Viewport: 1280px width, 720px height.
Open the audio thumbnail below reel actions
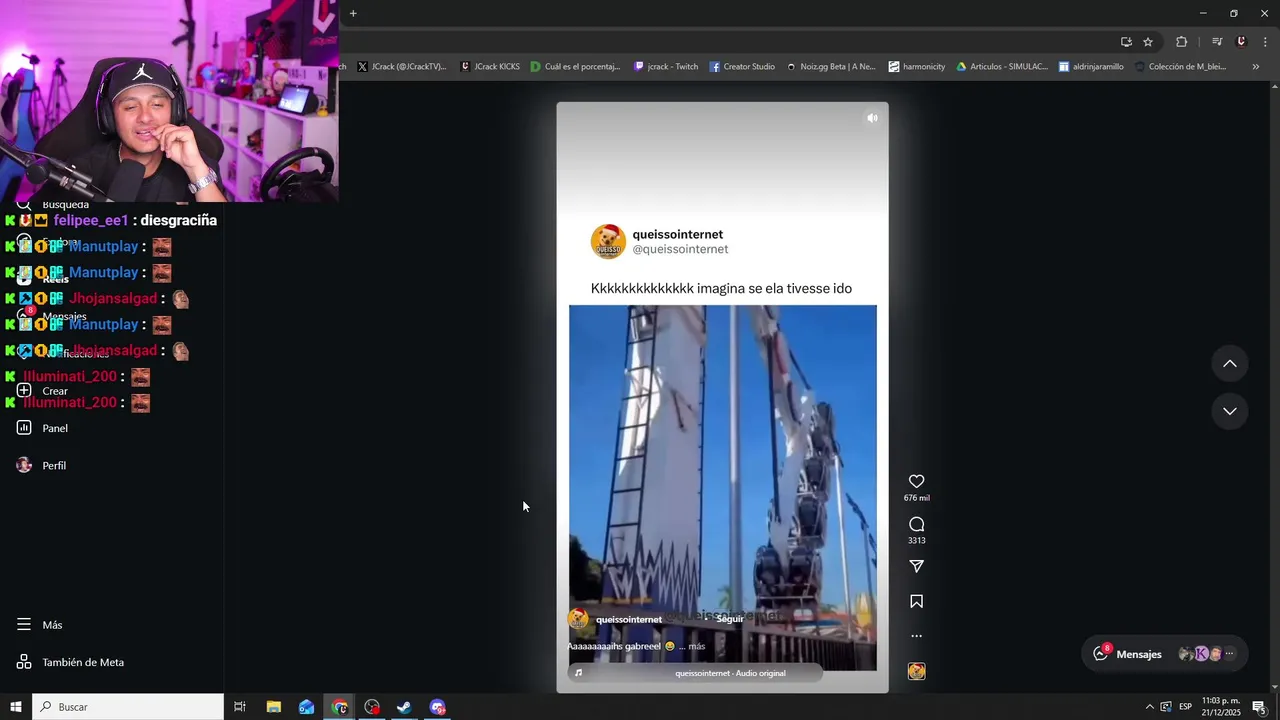(916, 672)
